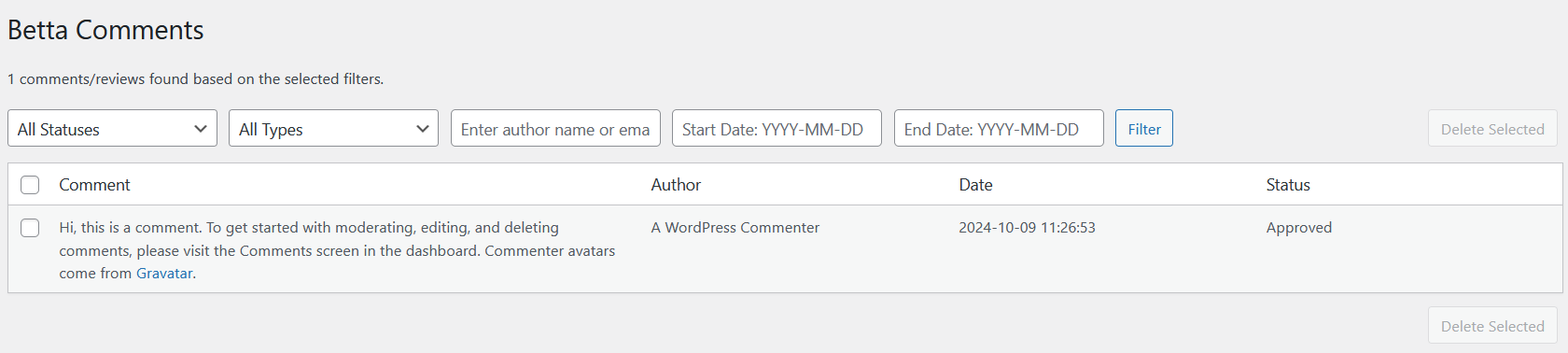The width and height of the screenshot is (1568, 353).
Task: Click the Author column header
Action: [x=676, y=185]
